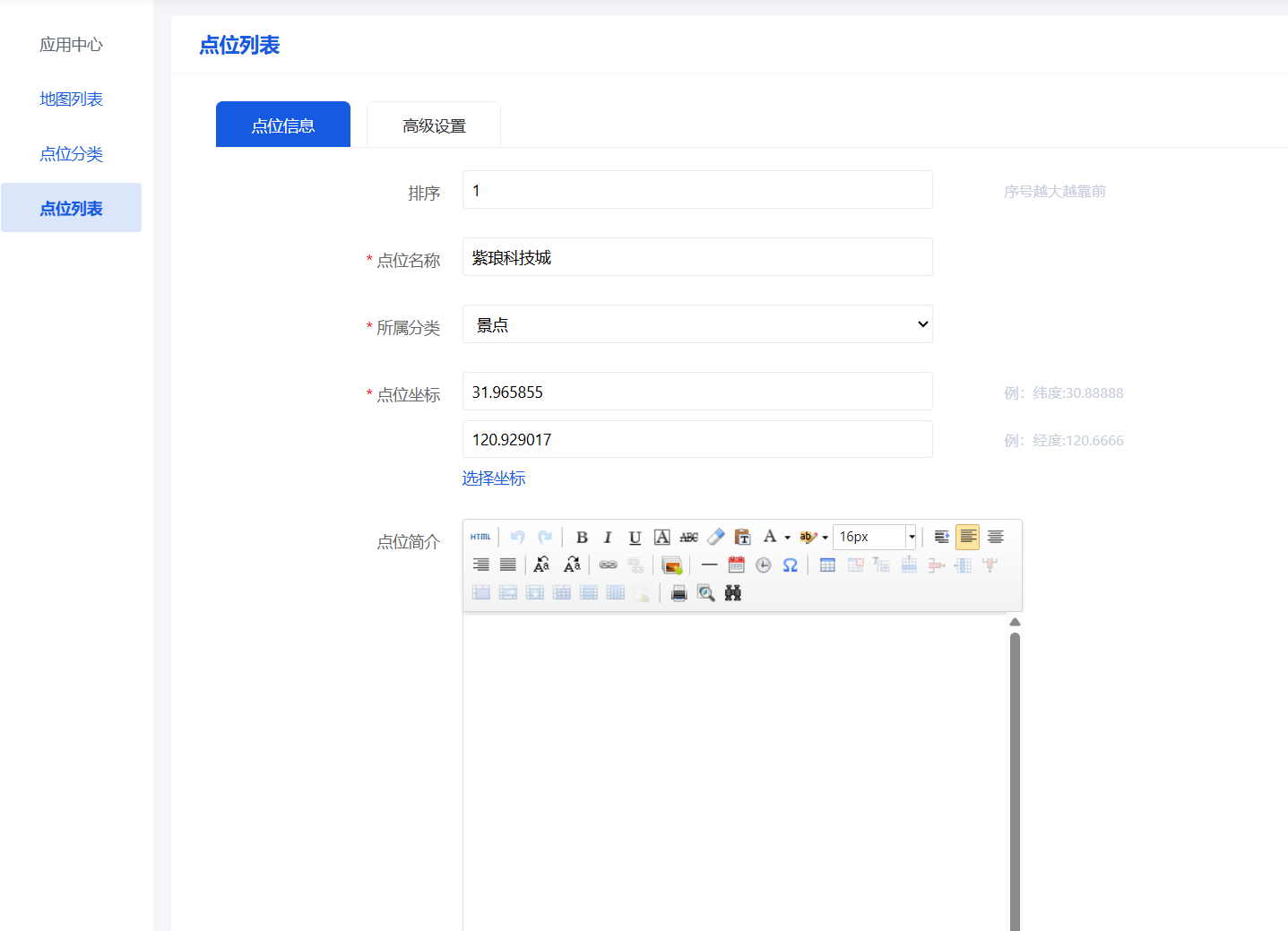The height and width of the screenshot is (931, 1288).
Task: Click the underline formatting icon
Action: tap(635, 537)
